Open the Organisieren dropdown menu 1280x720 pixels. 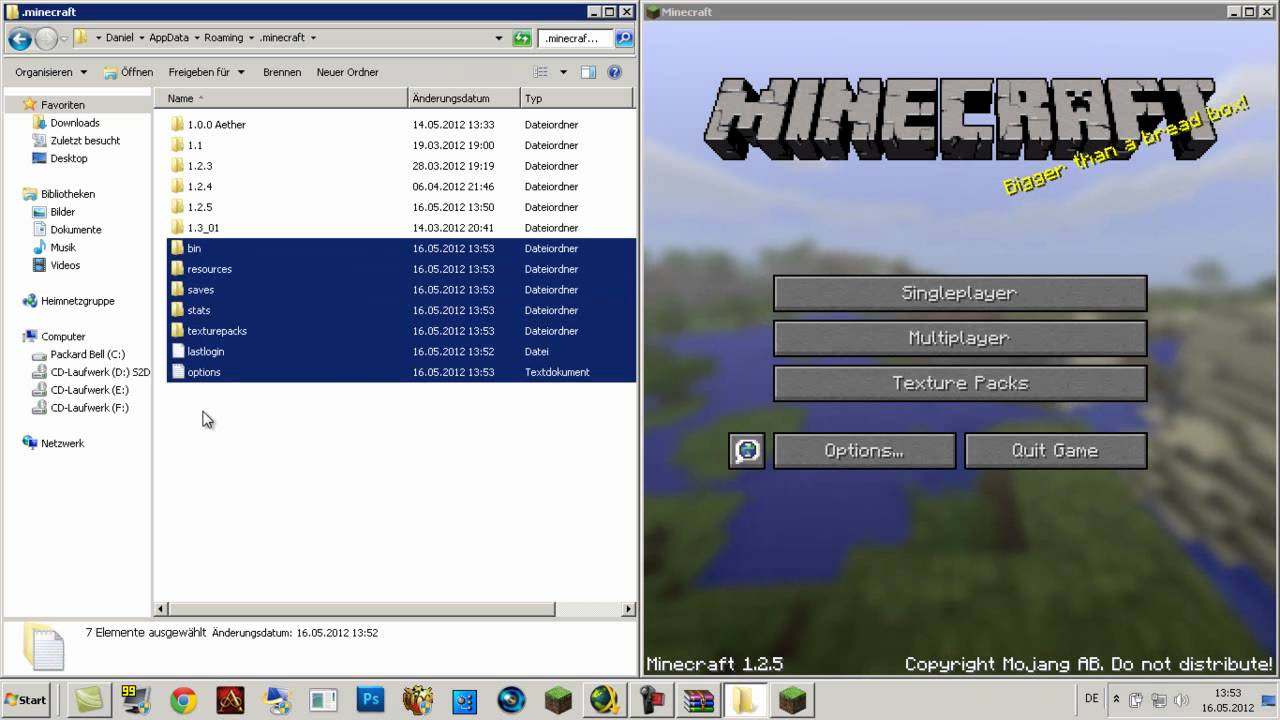[x=51, y=72]
